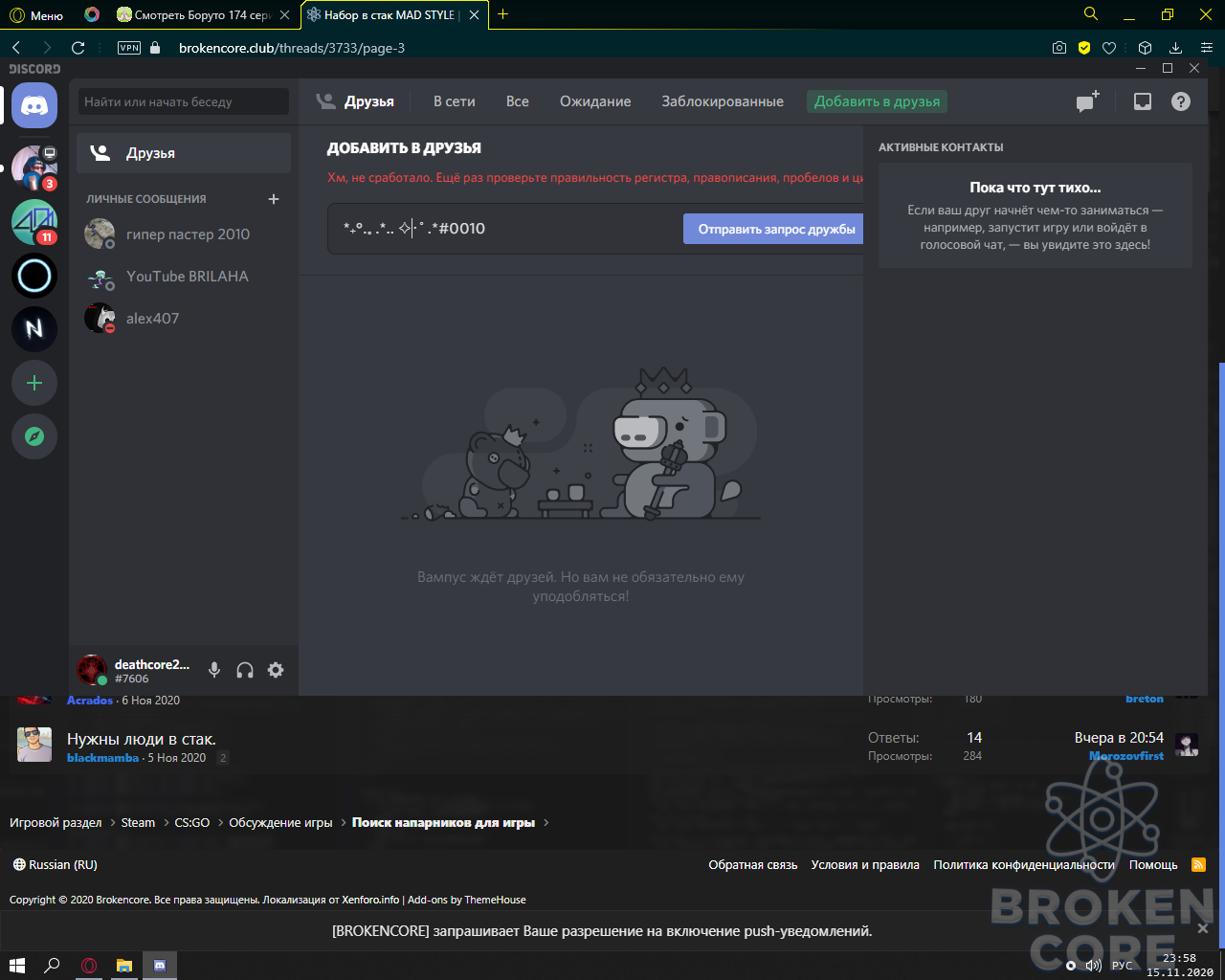Open DM with гипер пастер 2010

point(184,234)
